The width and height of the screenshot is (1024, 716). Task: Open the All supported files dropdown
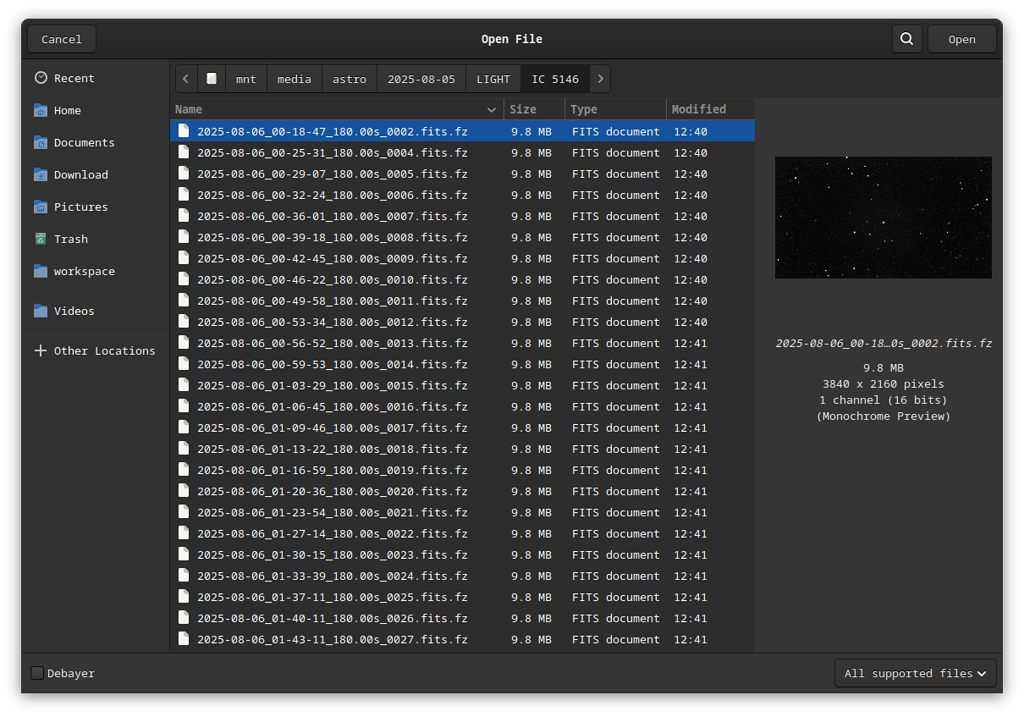click(914, 673)
